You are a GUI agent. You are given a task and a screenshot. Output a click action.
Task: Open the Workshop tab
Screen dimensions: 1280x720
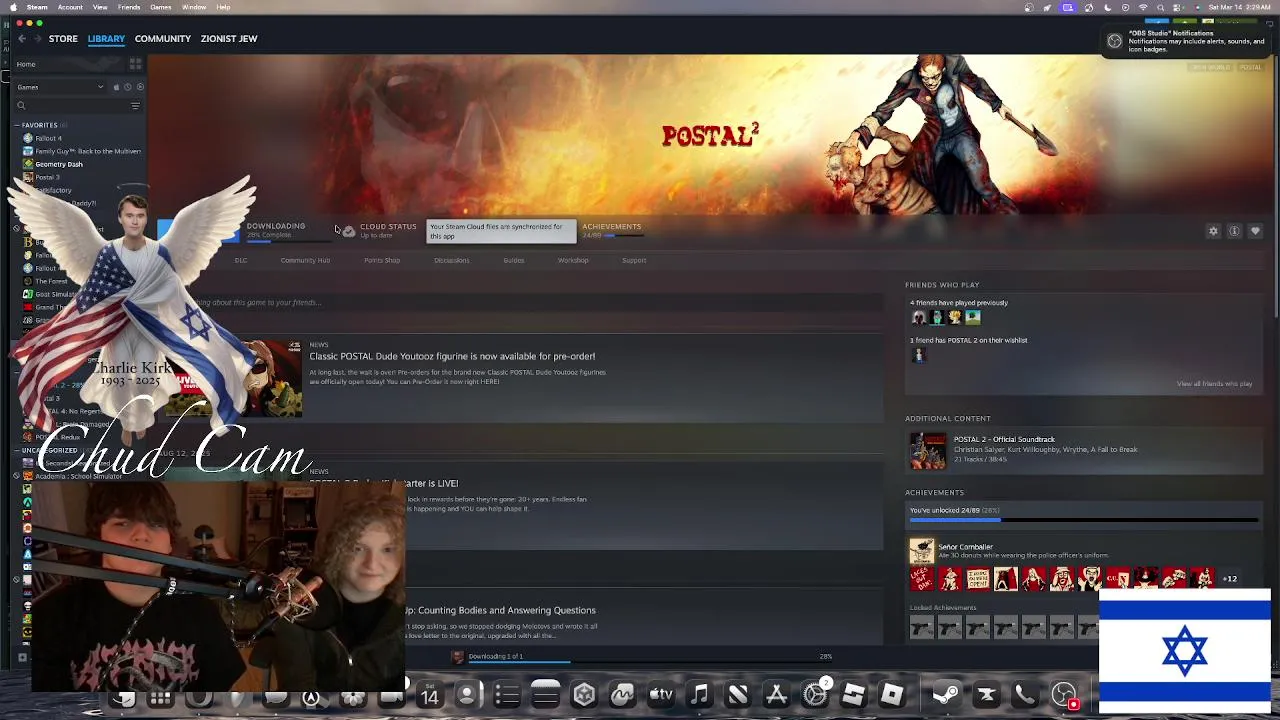click(x=573, y=260)
